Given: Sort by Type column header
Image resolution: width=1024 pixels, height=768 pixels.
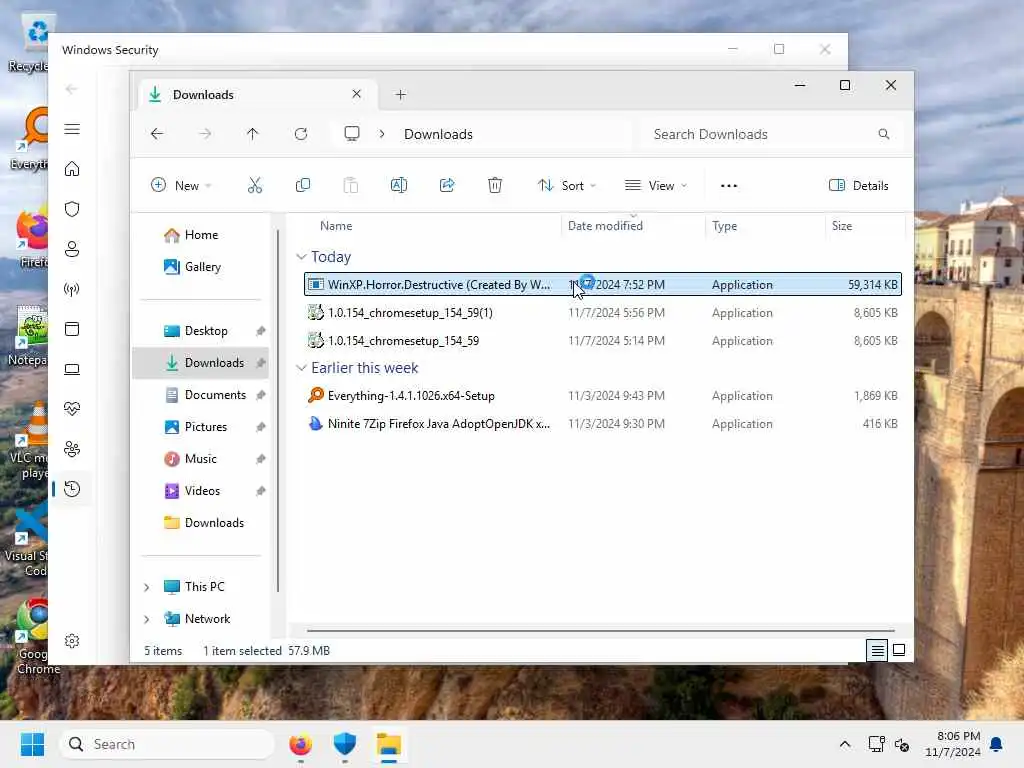Looking at the screenshot, I should 724,226.
